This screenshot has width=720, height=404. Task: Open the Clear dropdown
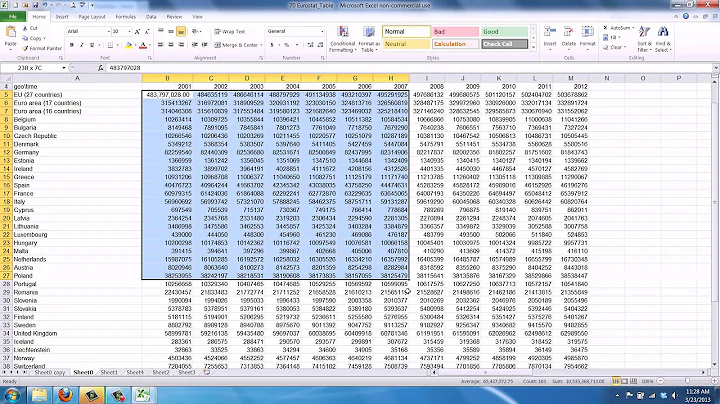tap(614, 47)
